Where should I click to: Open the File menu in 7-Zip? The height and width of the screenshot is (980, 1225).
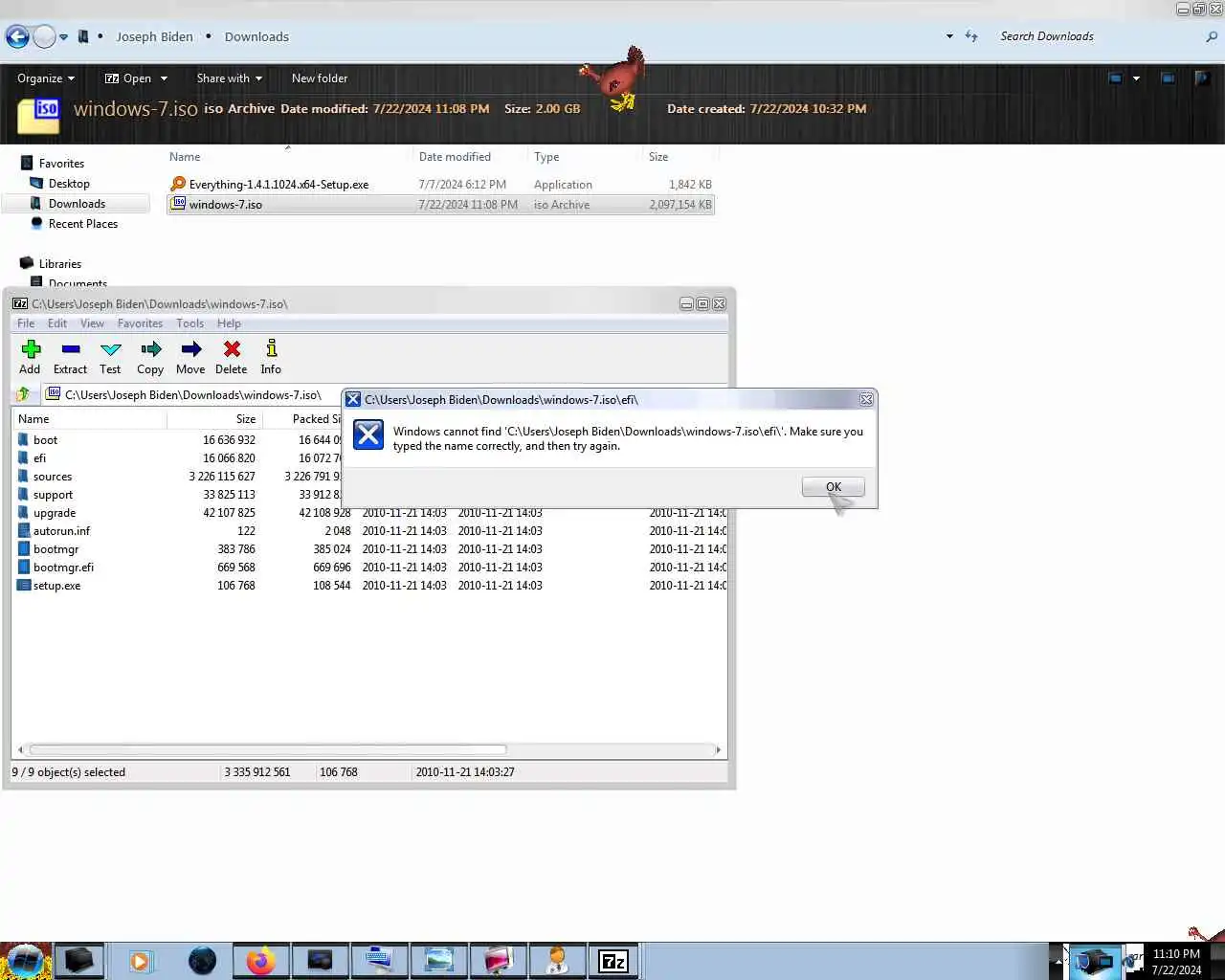[x=26, y=323]
